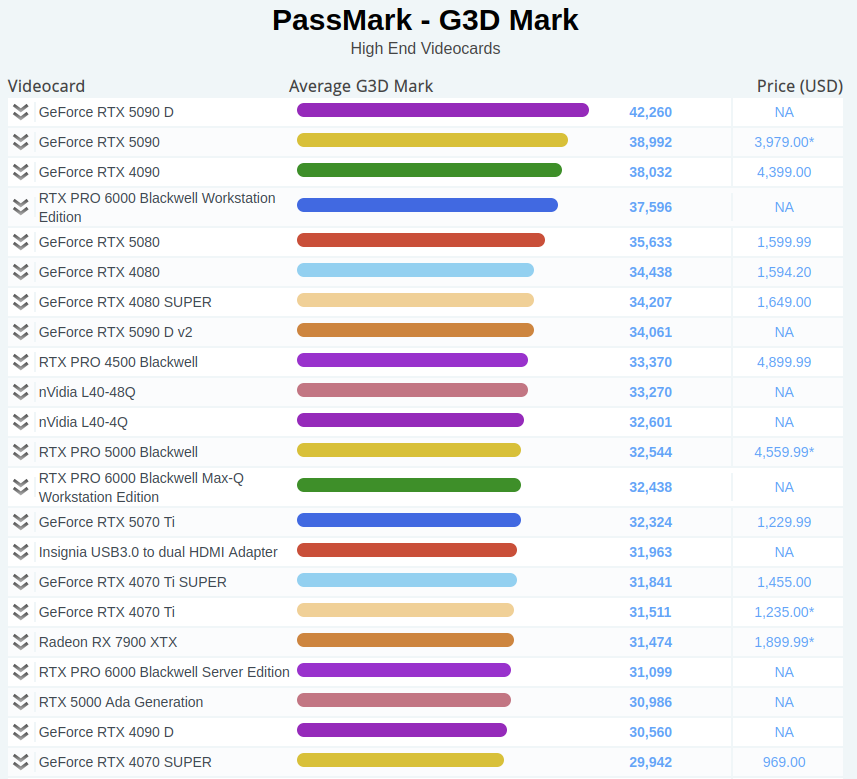Open the RTX PRO 4500 Blackwell link
Screen dimensions: 857x779
tap(118, 362)
